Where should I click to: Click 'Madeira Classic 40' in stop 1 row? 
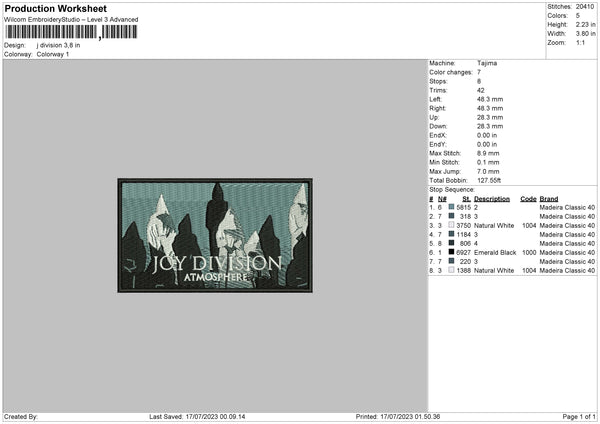(x=567, y=207)
